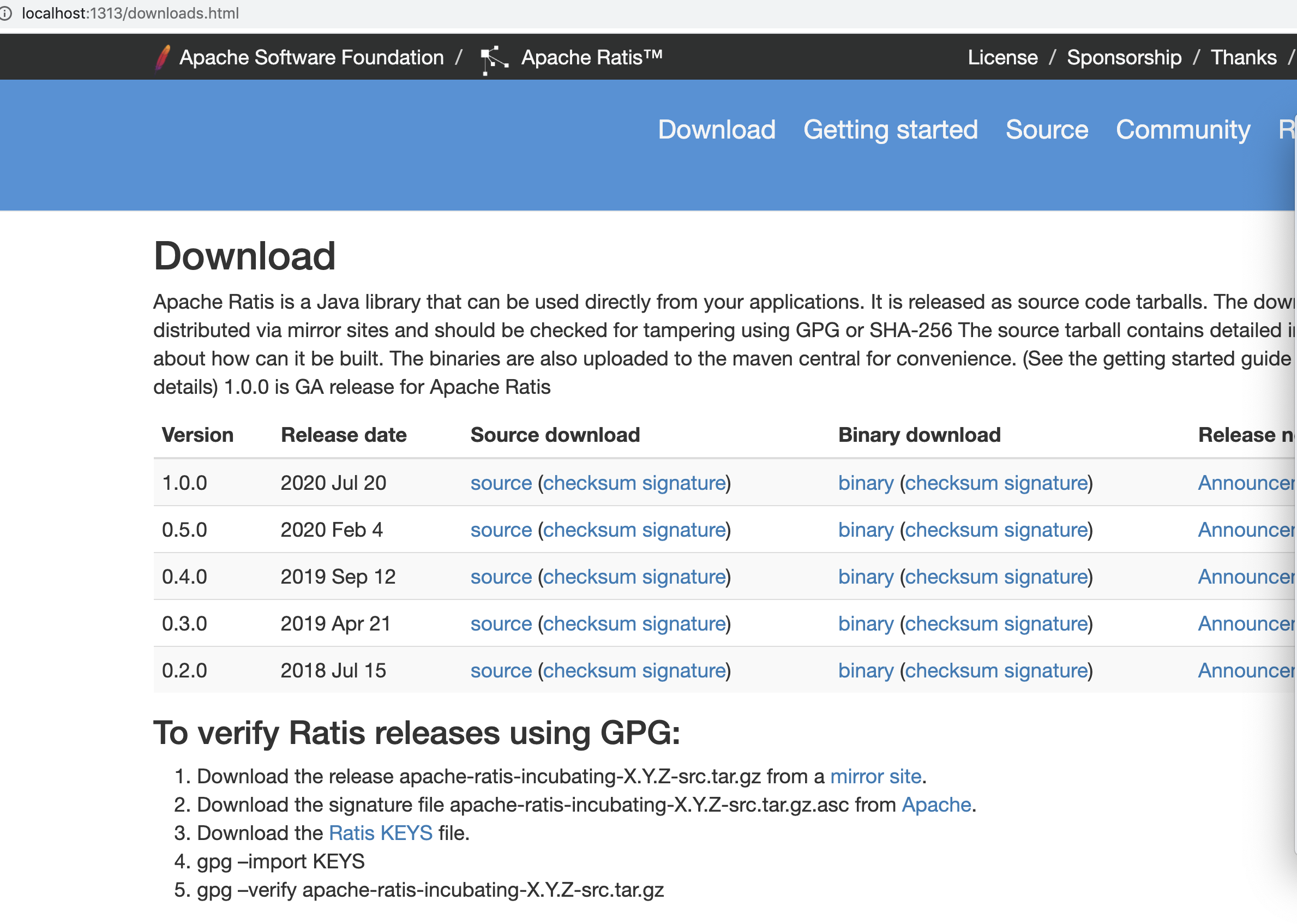The height and width of the screenshot is (924, 1297).
Task: Follow the mirror site link
Action: coord(875,777)
